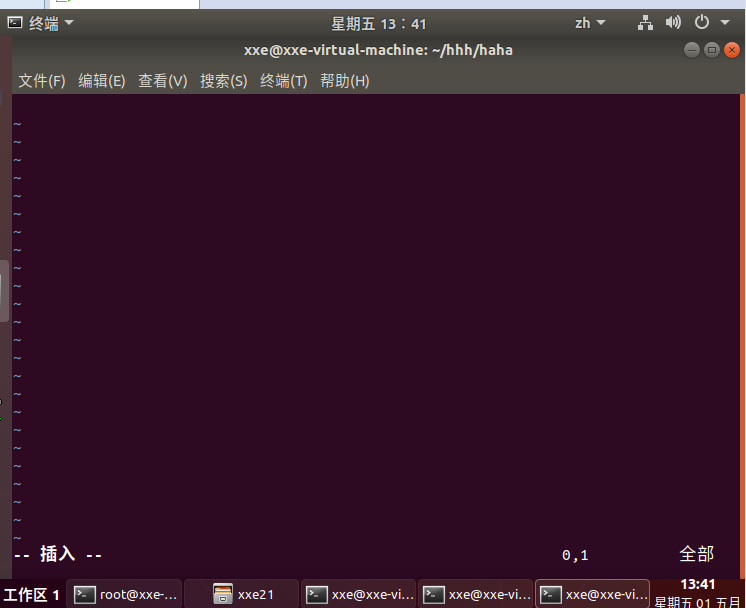The width and height of the screenshot is (746, 608).
Task: Click the volume speaker icon
Action: [673, 22]
